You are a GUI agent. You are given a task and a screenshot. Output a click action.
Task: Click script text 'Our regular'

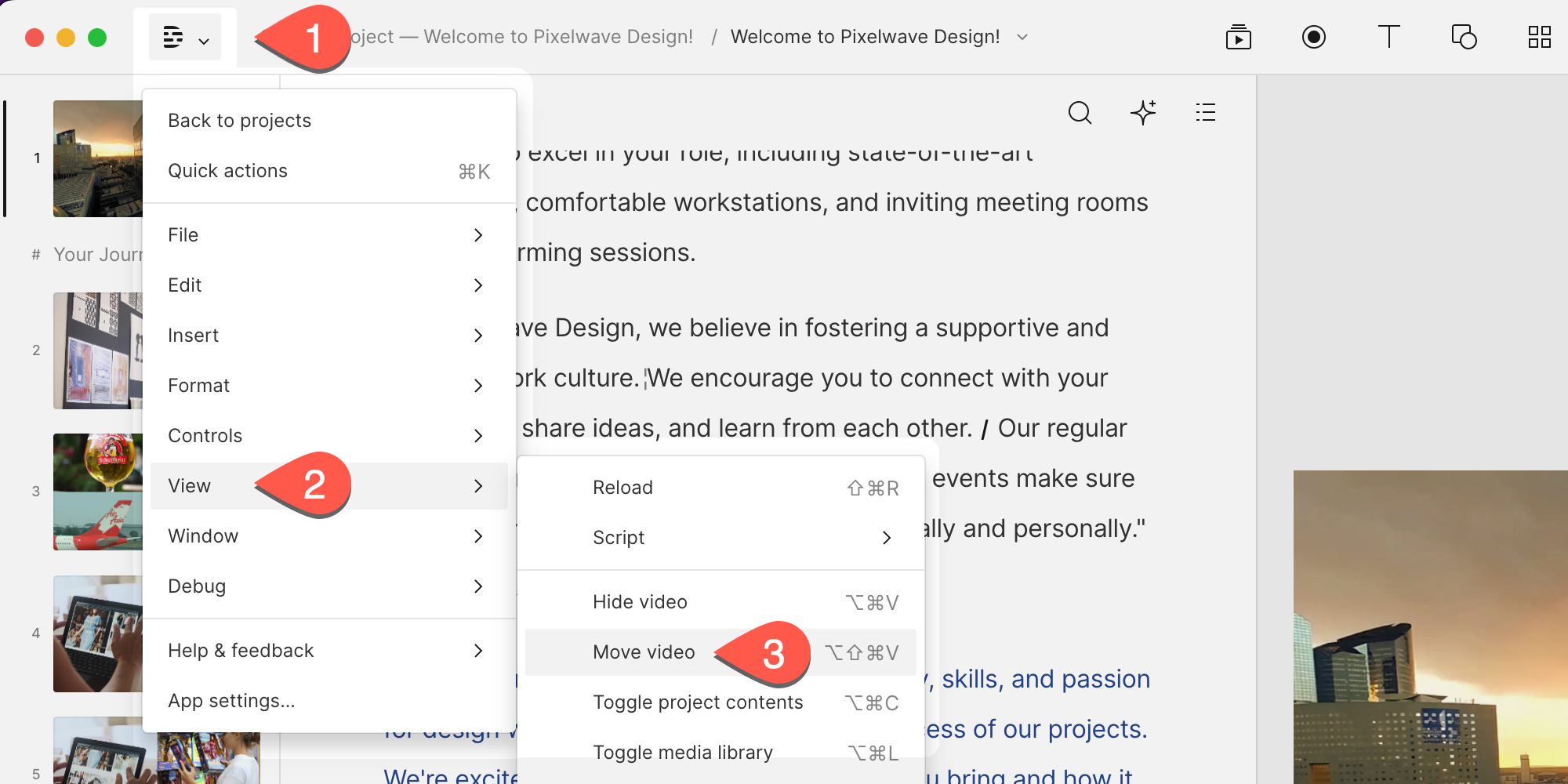click(1062, 428)
